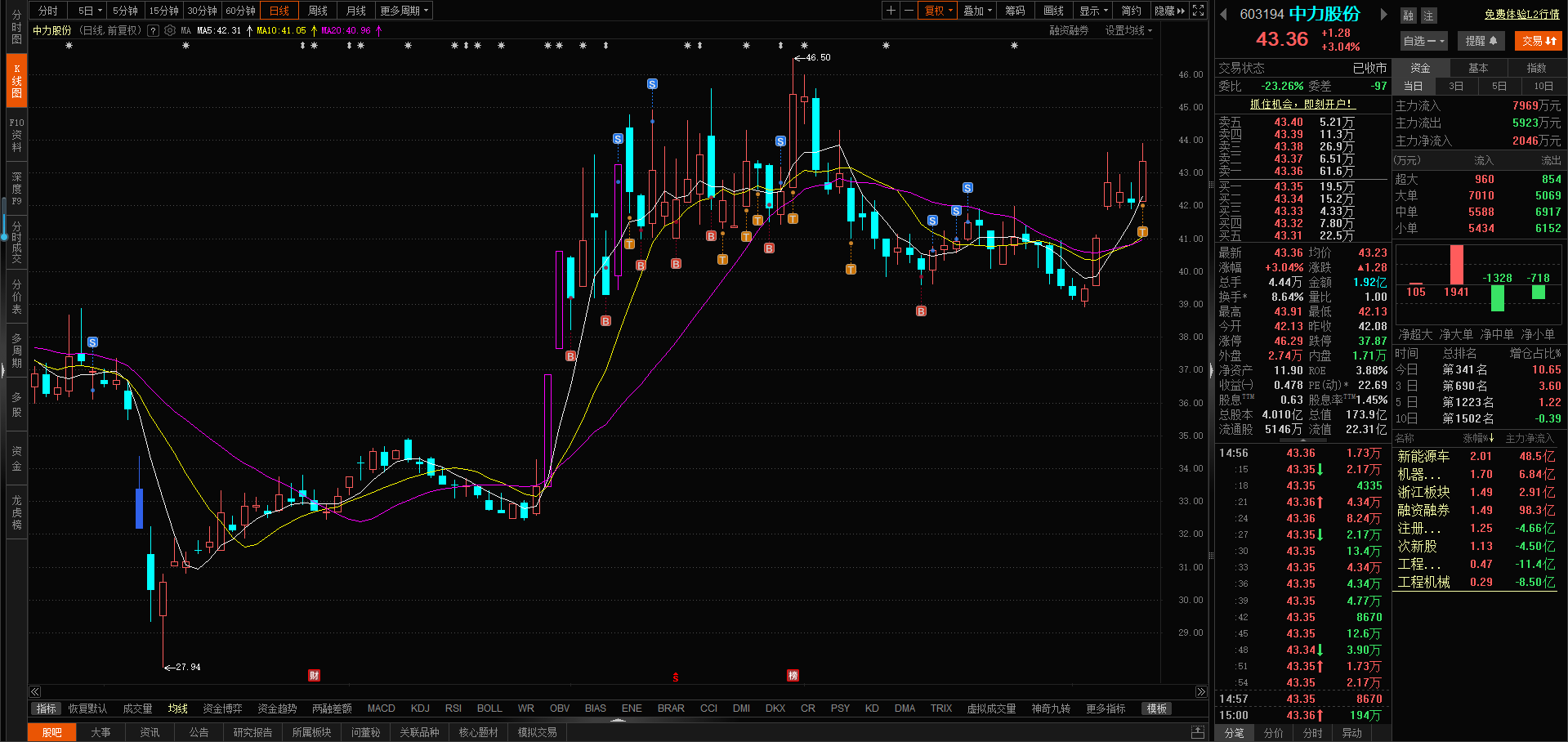Toggle 筹码 chip distribution panel

point(1015,11)
